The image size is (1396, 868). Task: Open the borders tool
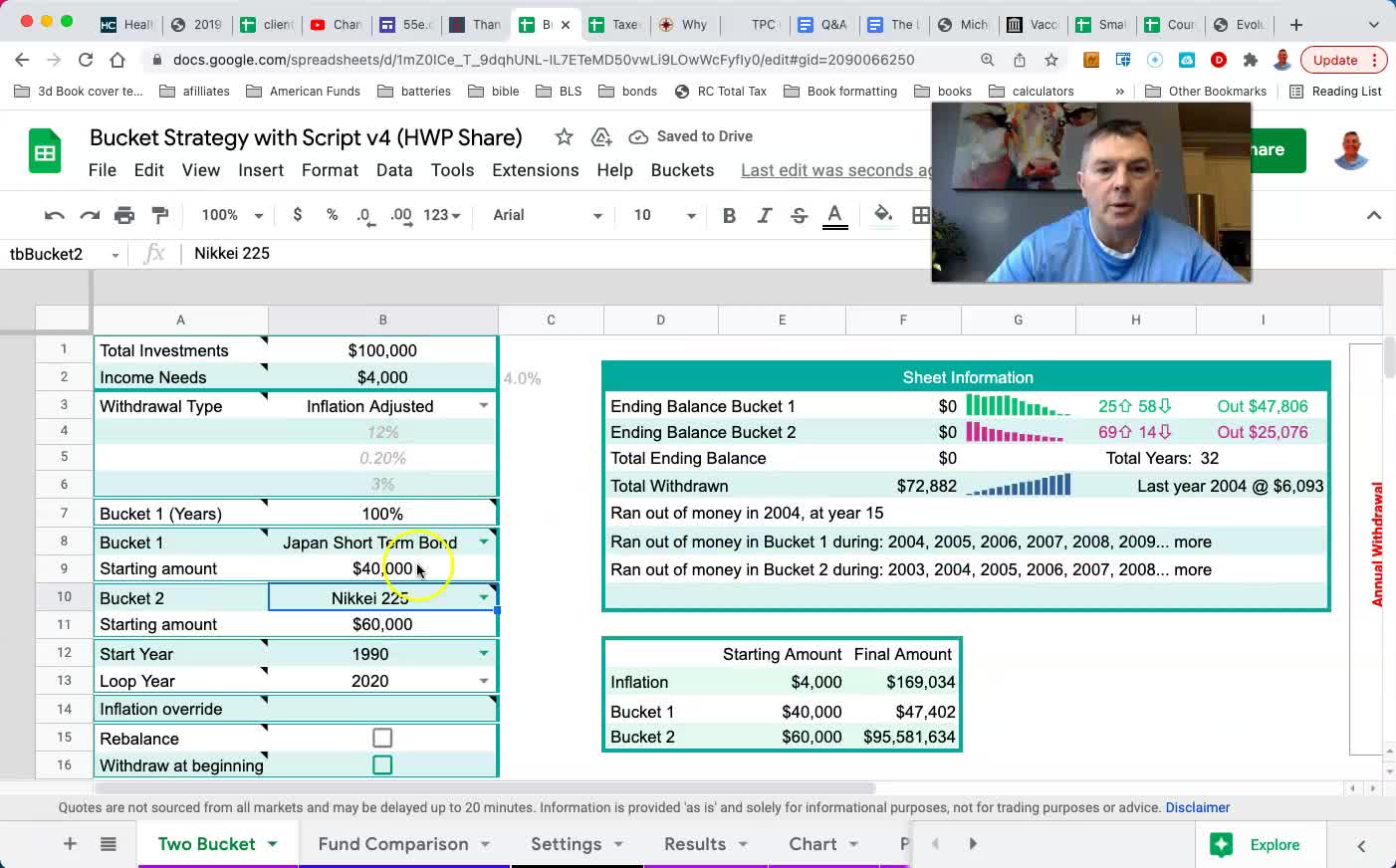point(921,215)
